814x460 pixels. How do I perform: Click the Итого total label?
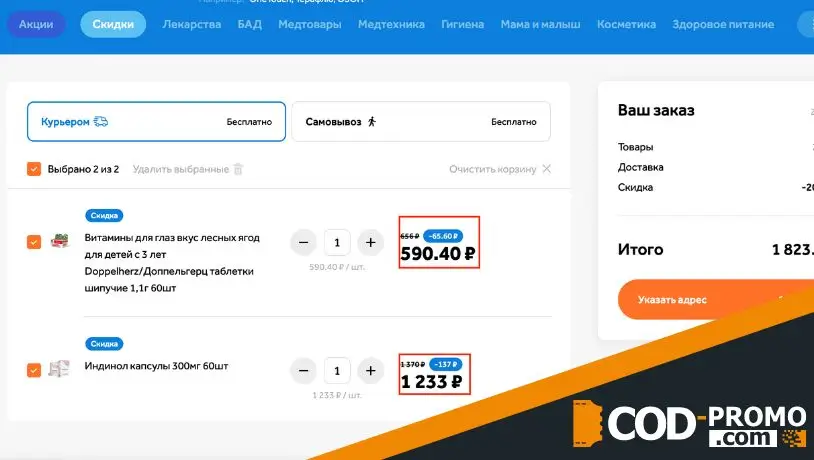(641, 250)
